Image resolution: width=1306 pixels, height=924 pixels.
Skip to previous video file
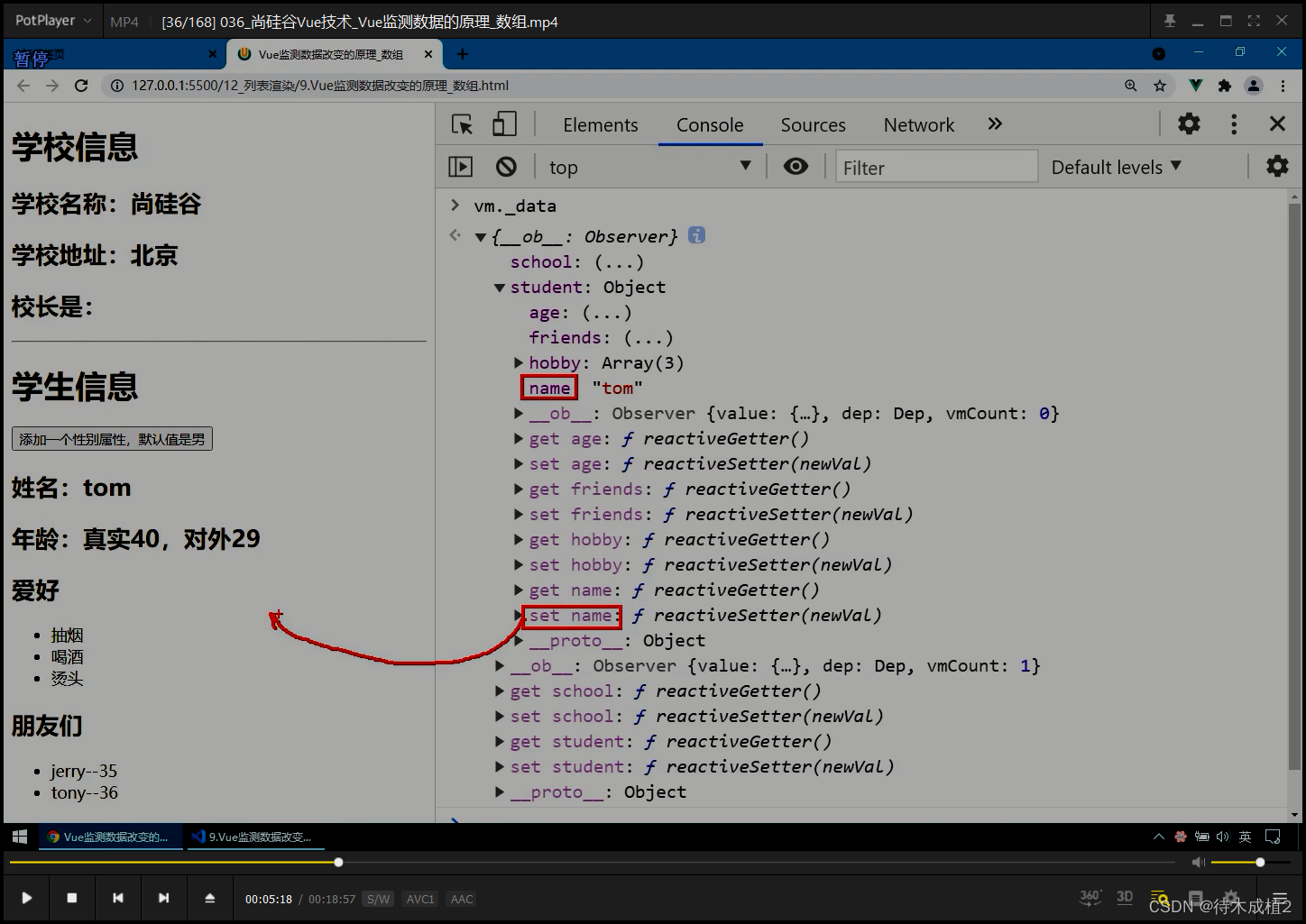tap(117, 898)
